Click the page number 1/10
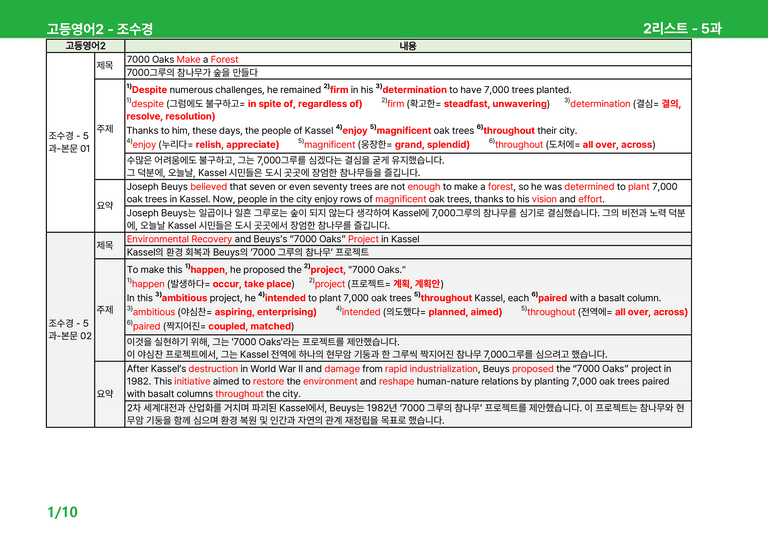 62,512
